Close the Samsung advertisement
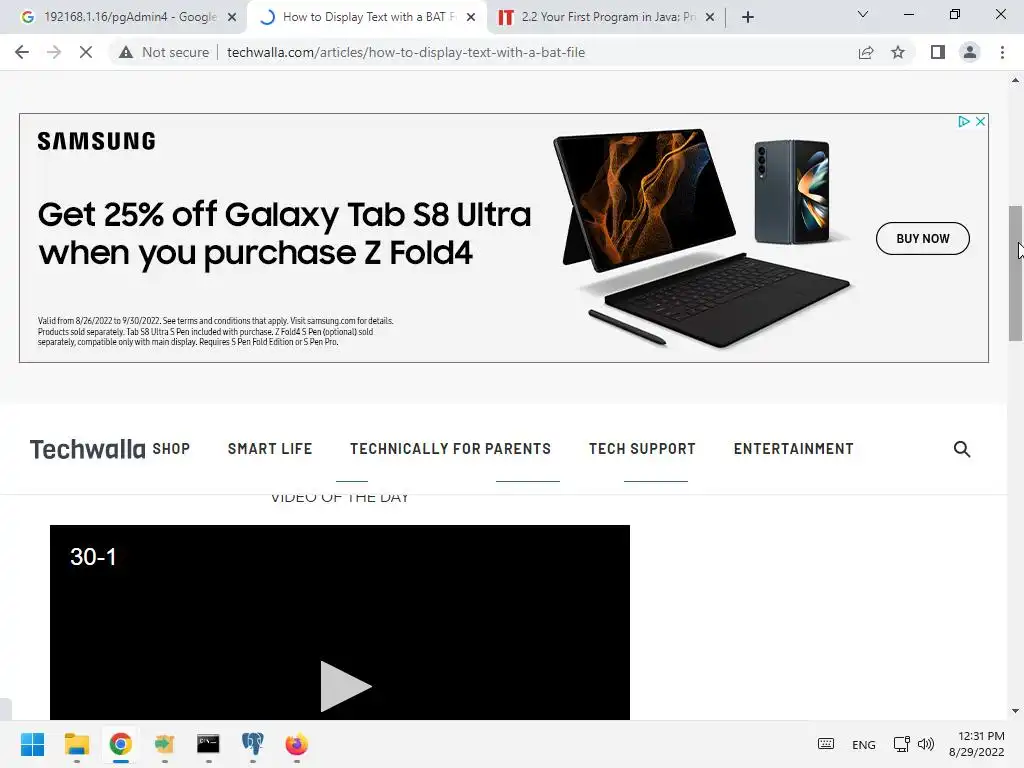The image size is (1024, 768). tap(980, 121)
